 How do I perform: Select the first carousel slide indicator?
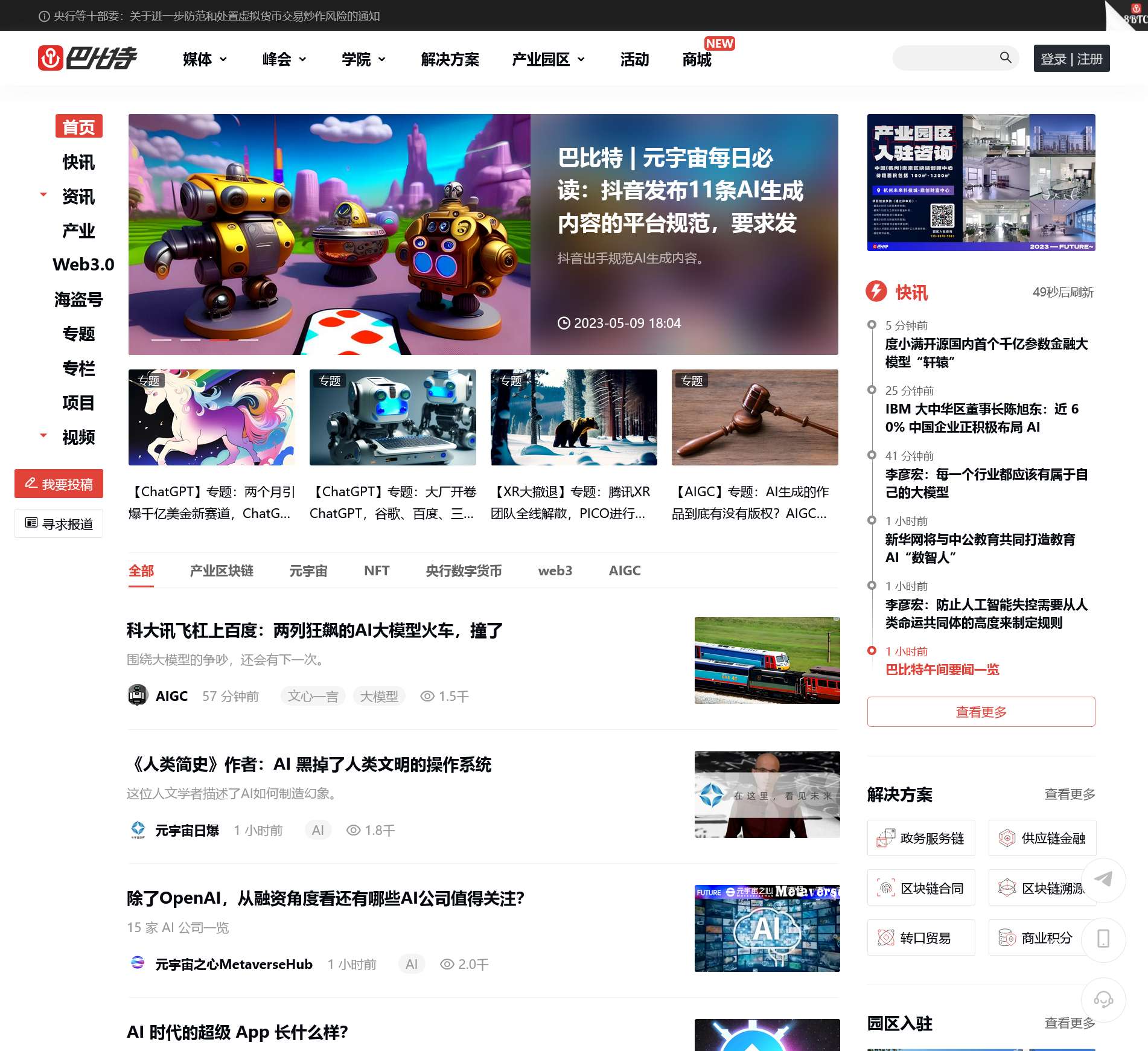(161, 340)
